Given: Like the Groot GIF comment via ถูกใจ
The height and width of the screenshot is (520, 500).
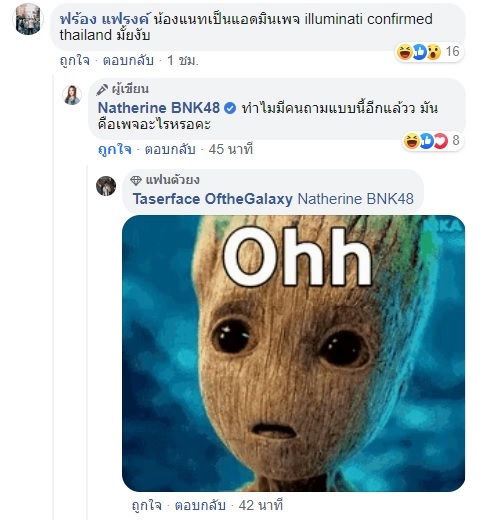Looking at the screenshot, I should [147, 505].
